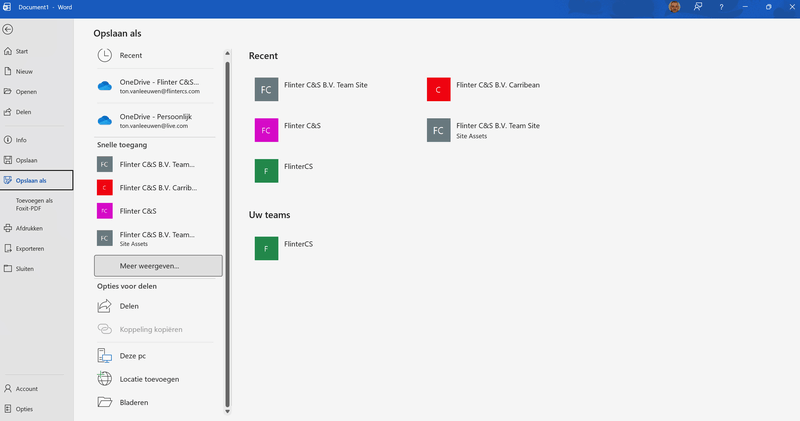Click the Meer weergeven button

(158, 266)
